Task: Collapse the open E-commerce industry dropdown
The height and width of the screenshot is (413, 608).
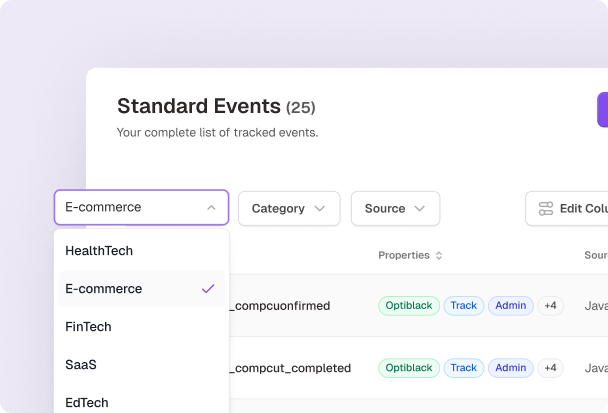Action: (142, 207)
